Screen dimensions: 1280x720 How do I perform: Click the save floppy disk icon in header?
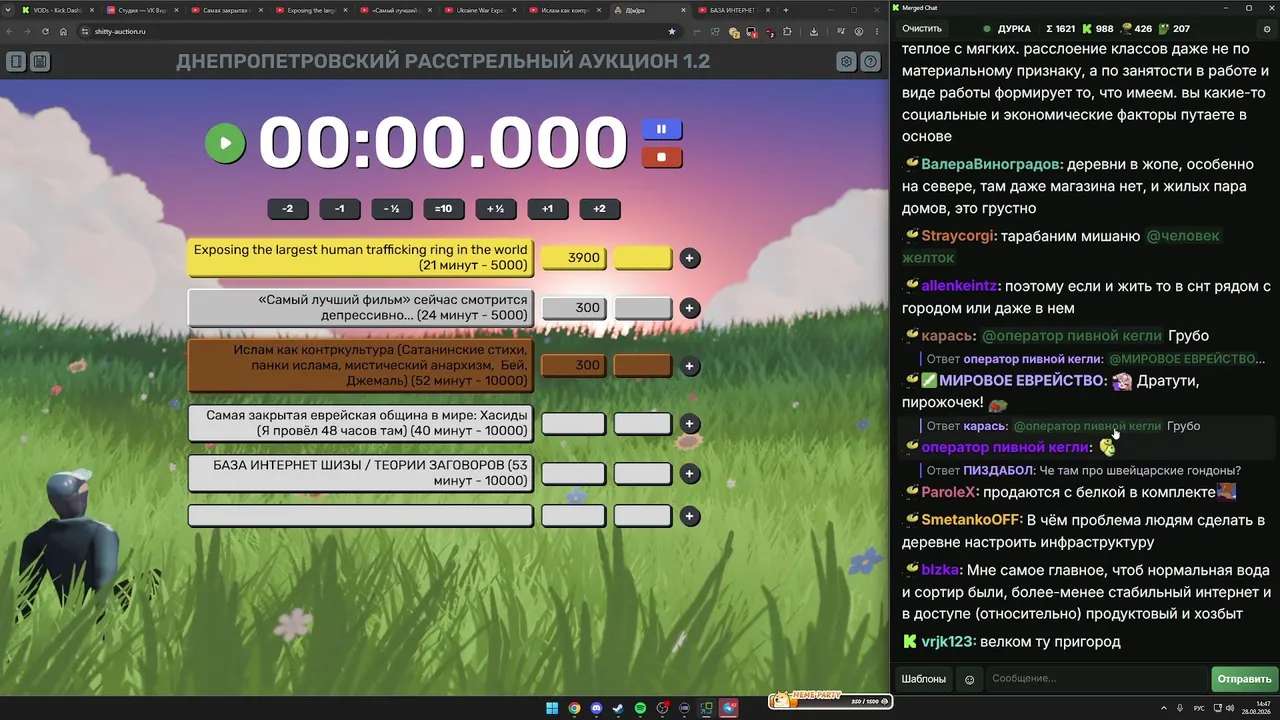[40, 62]
